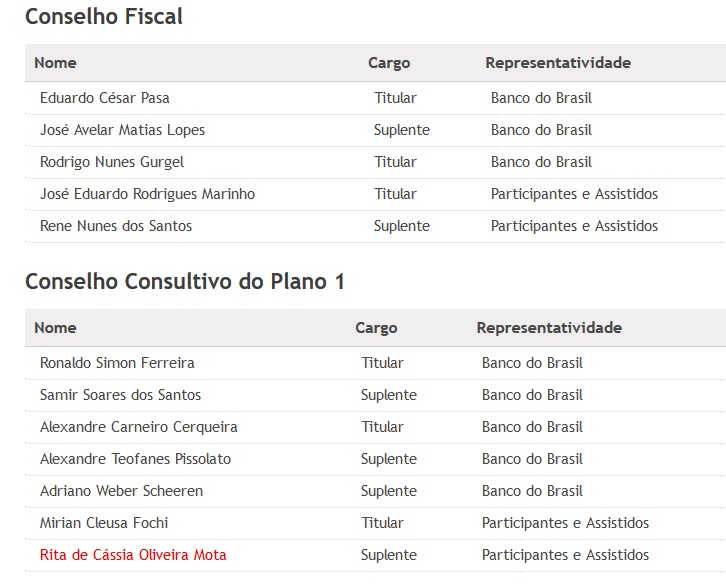Click the Ronaldo Simon Ferreira name
Viewport: 726px width, 586px height.
coord(117,363)
